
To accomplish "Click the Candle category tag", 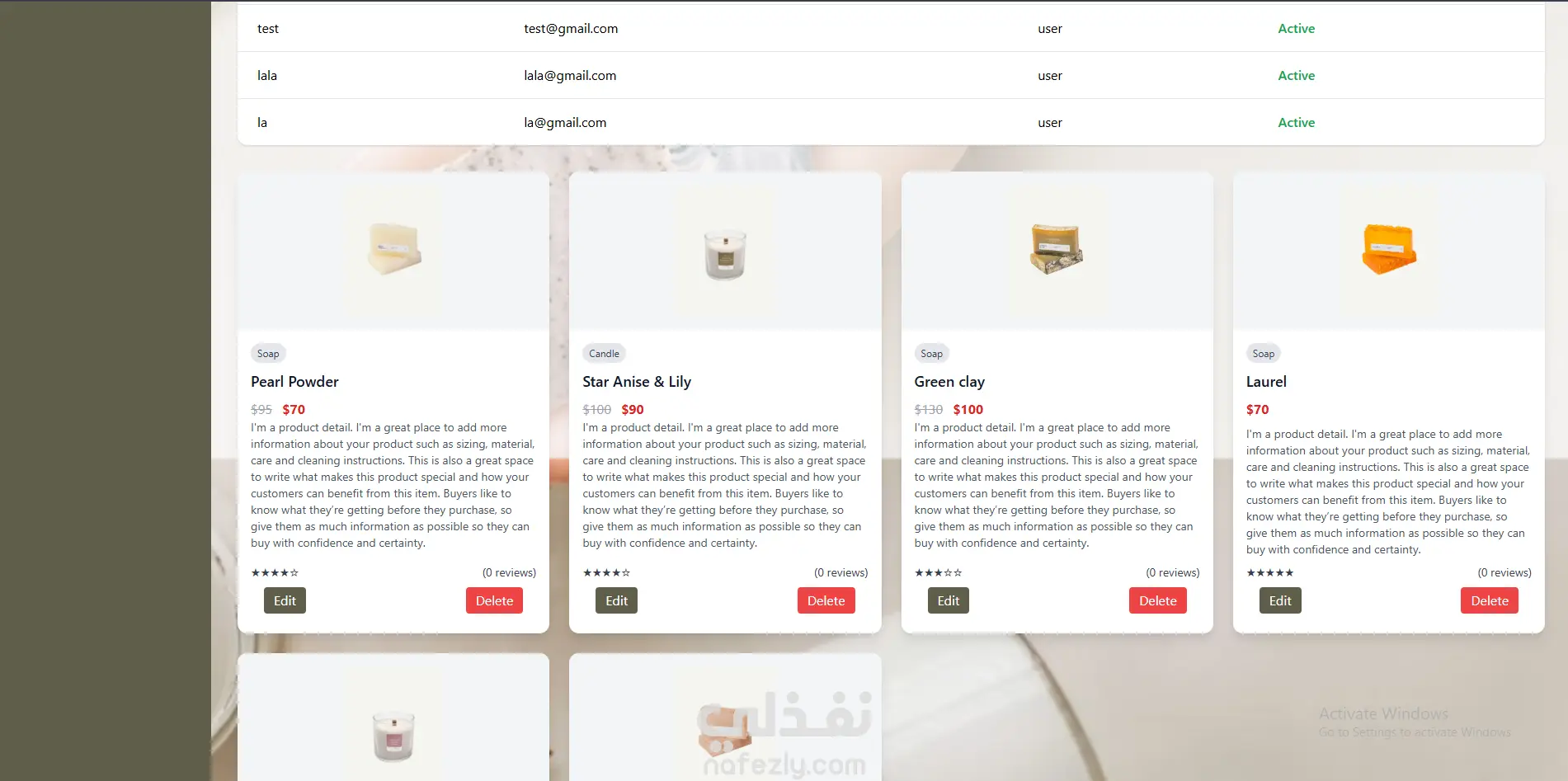I will coord(604,353).
